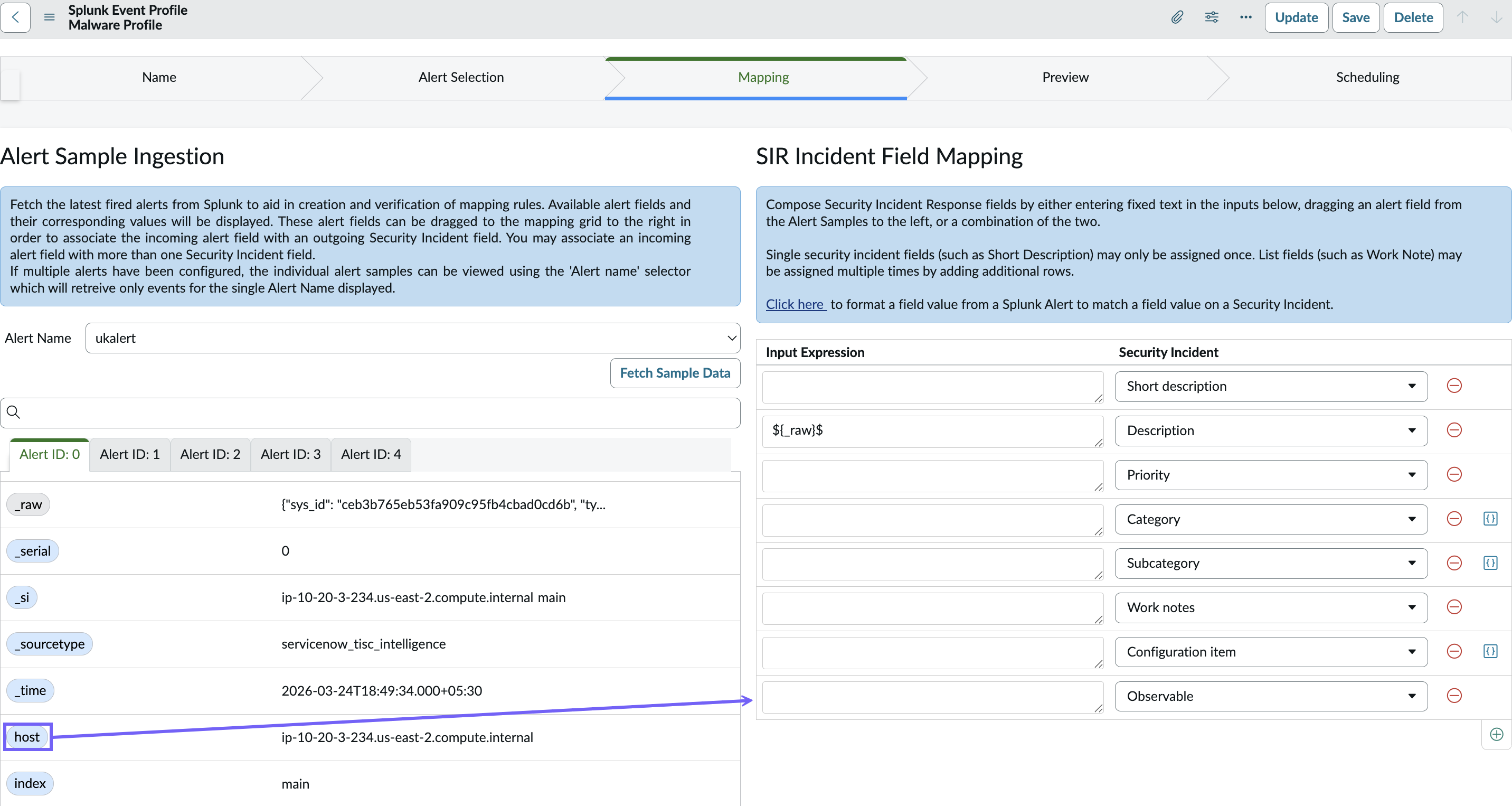Screen dimensions: 1512x806
Task: Click the Delete button
Action: [1413, 17]
